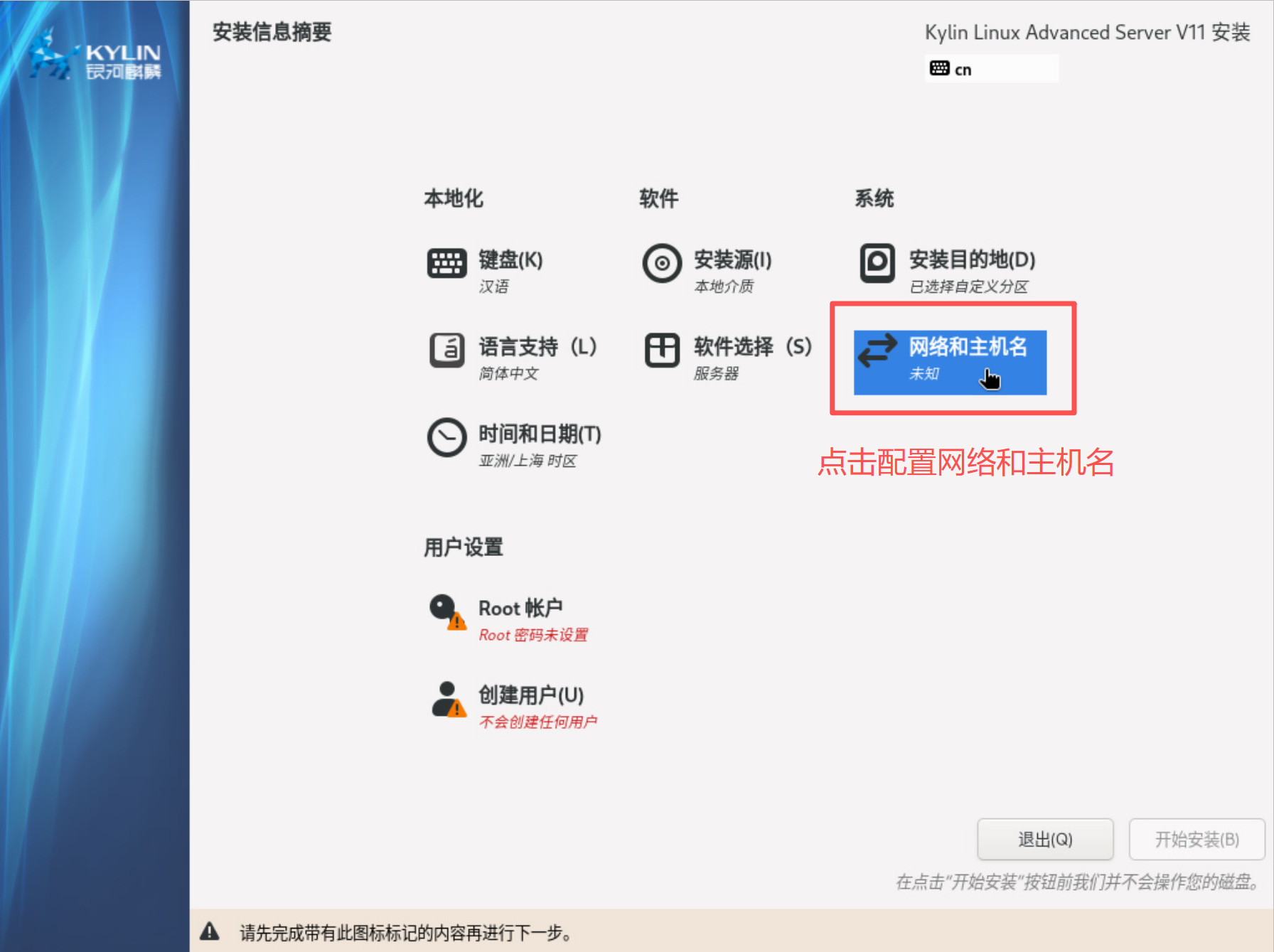Open 安装目的地(D) settings label

coord(972,260)
